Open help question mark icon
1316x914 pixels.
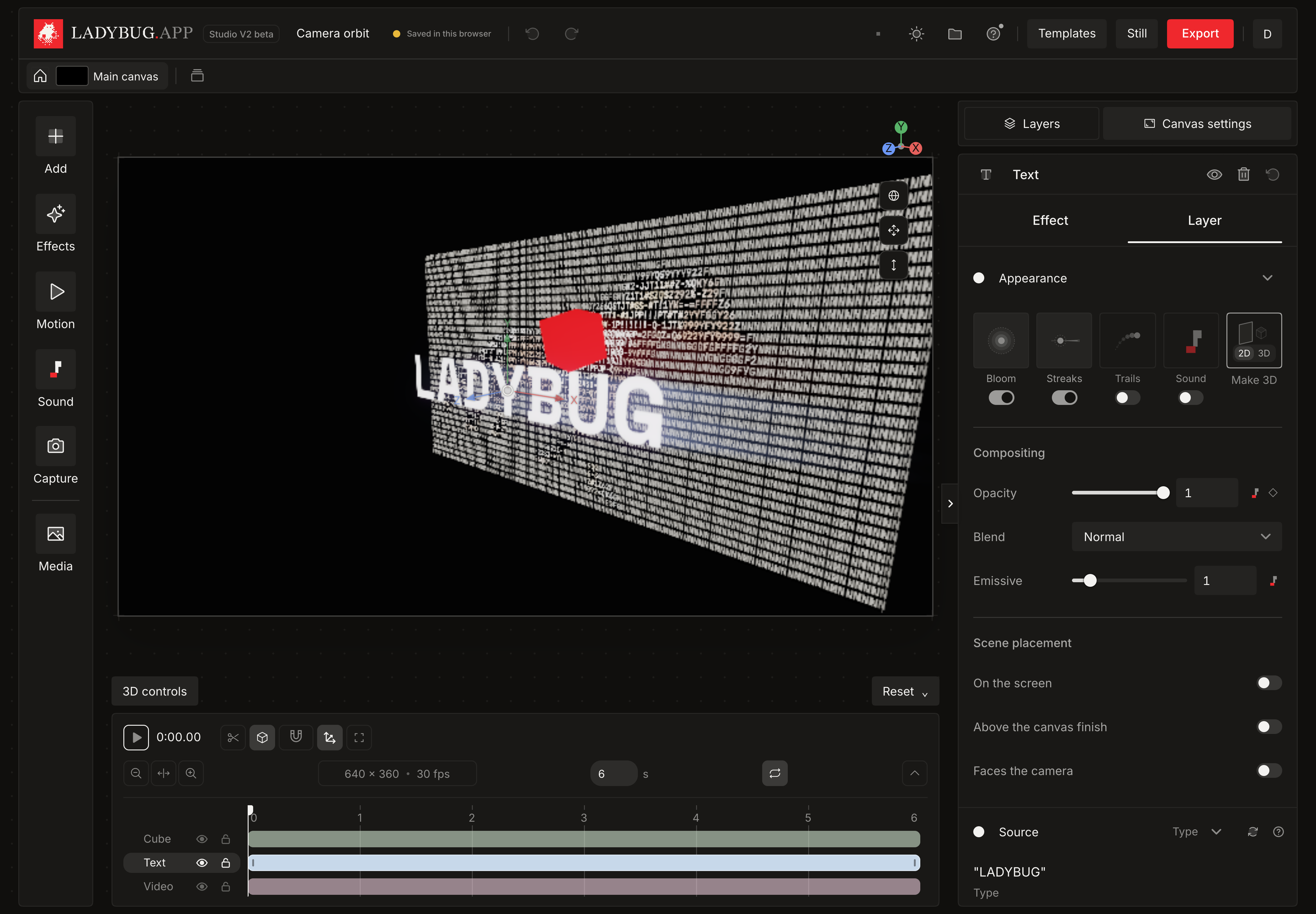pyautogui.click(x=994, y=34)
